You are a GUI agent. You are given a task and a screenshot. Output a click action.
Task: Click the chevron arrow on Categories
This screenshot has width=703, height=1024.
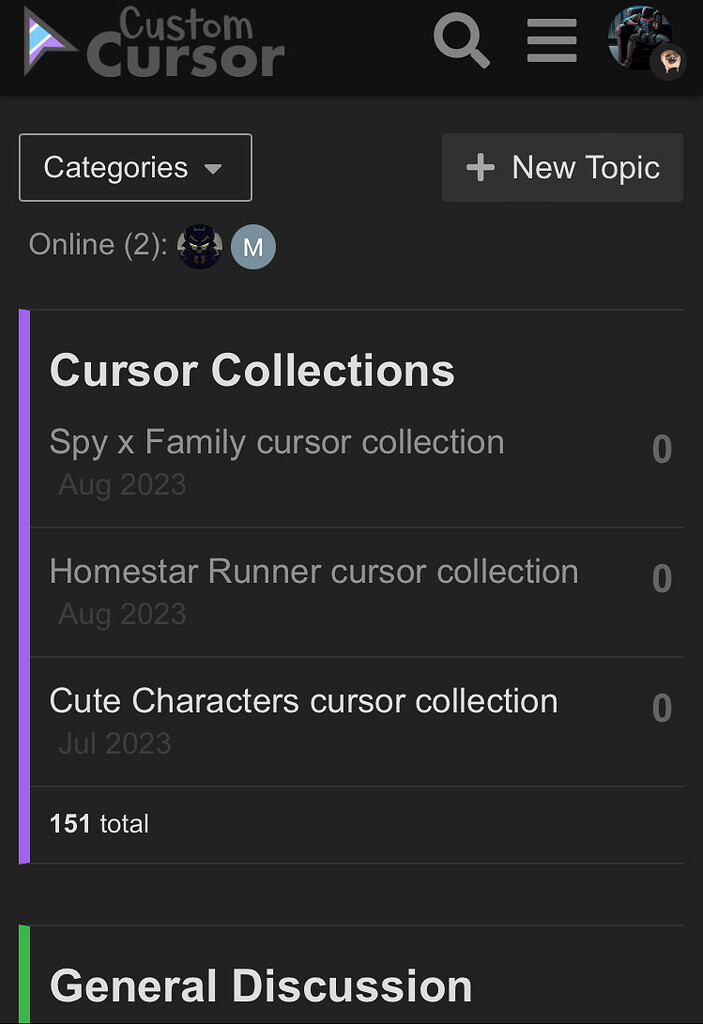point(213,170)
